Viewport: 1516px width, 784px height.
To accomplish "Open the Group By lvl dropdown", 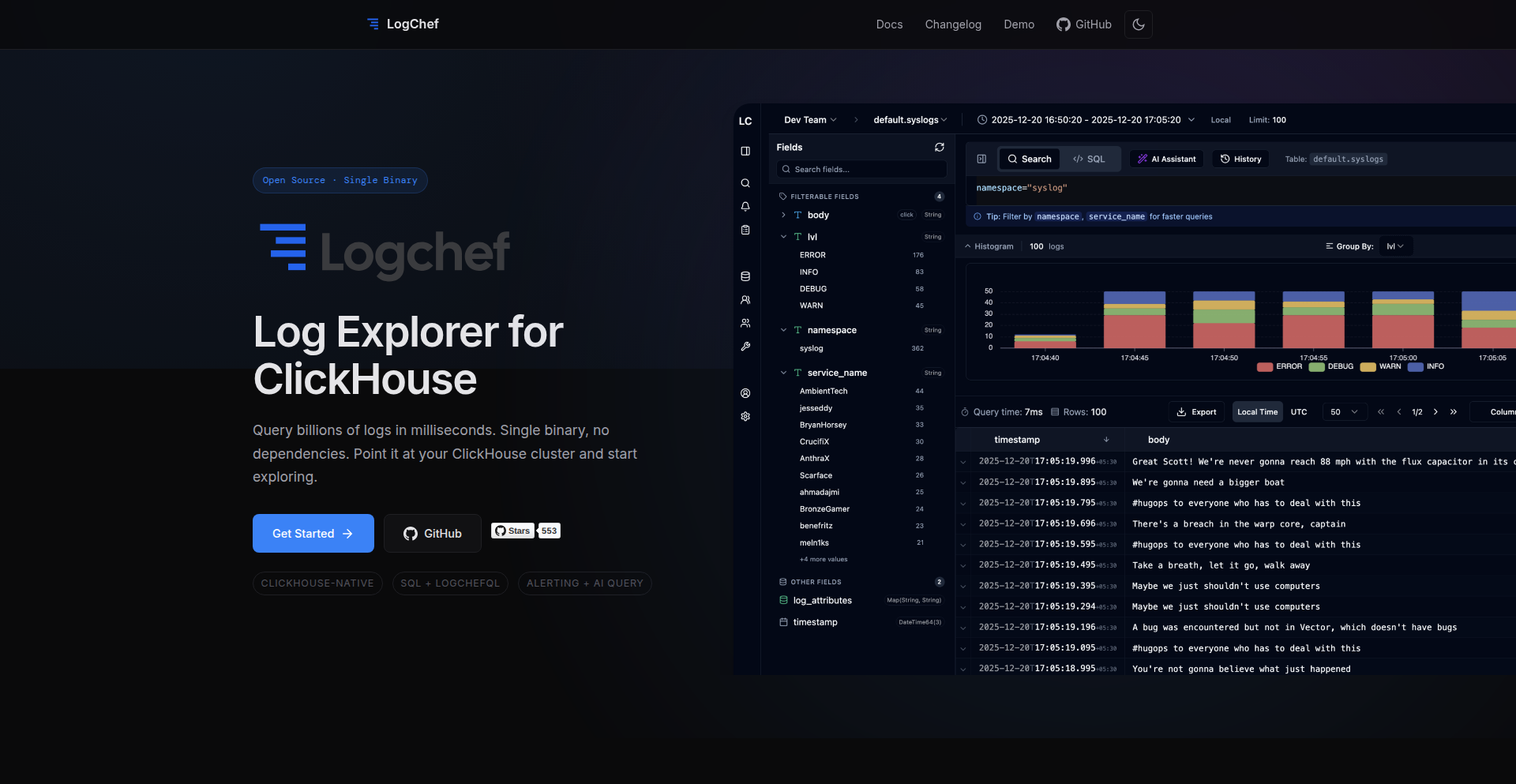I will pyautogui.click(x=1394, y=246).
